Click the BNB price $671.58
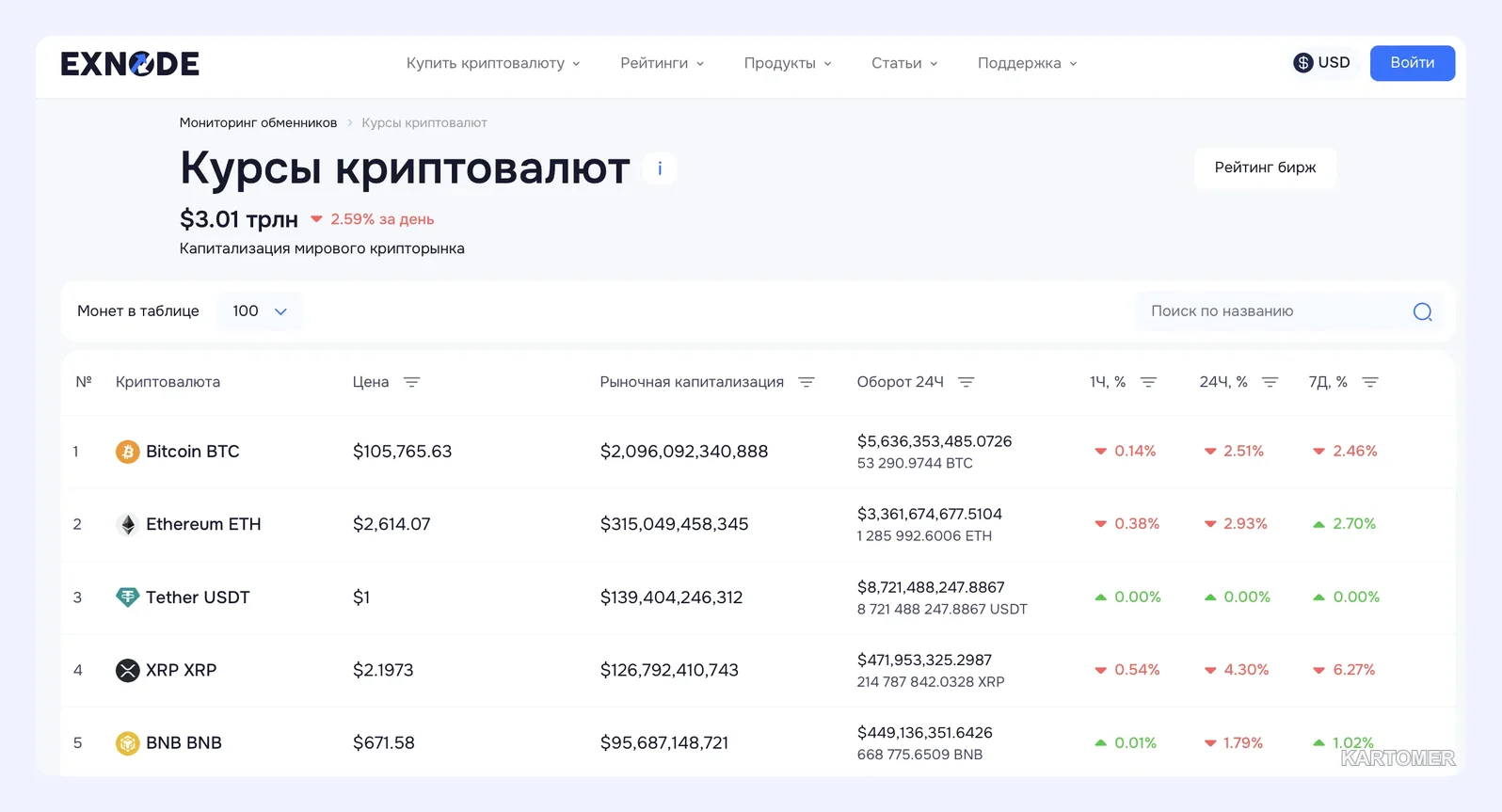The height and width of the screenshot is (812, 1502). point(383,743)
